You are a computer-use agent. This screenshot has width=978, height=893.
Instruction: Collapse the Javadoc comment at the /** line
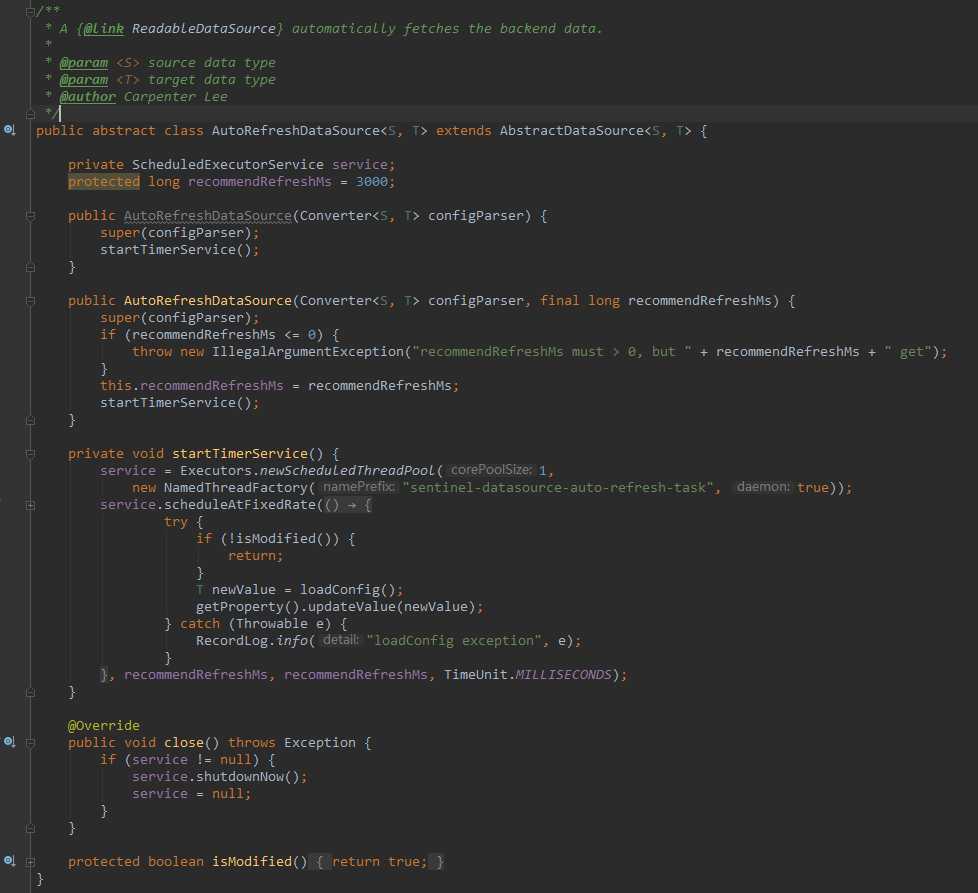click(31, 11)
